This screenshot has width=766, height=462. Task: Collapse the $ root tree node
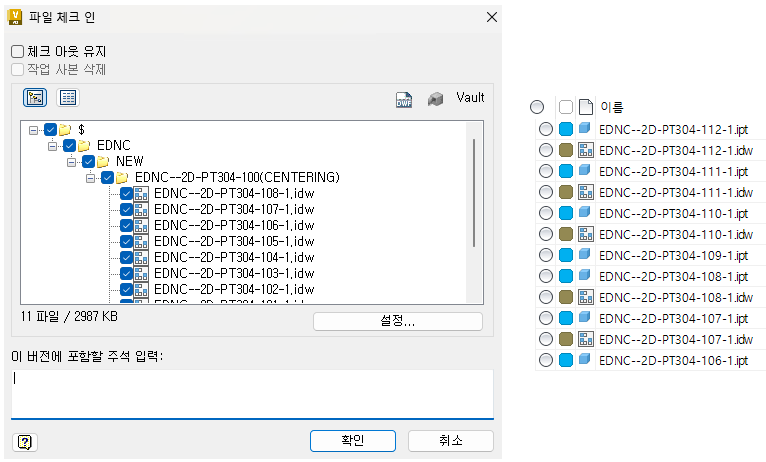[34, 129]
